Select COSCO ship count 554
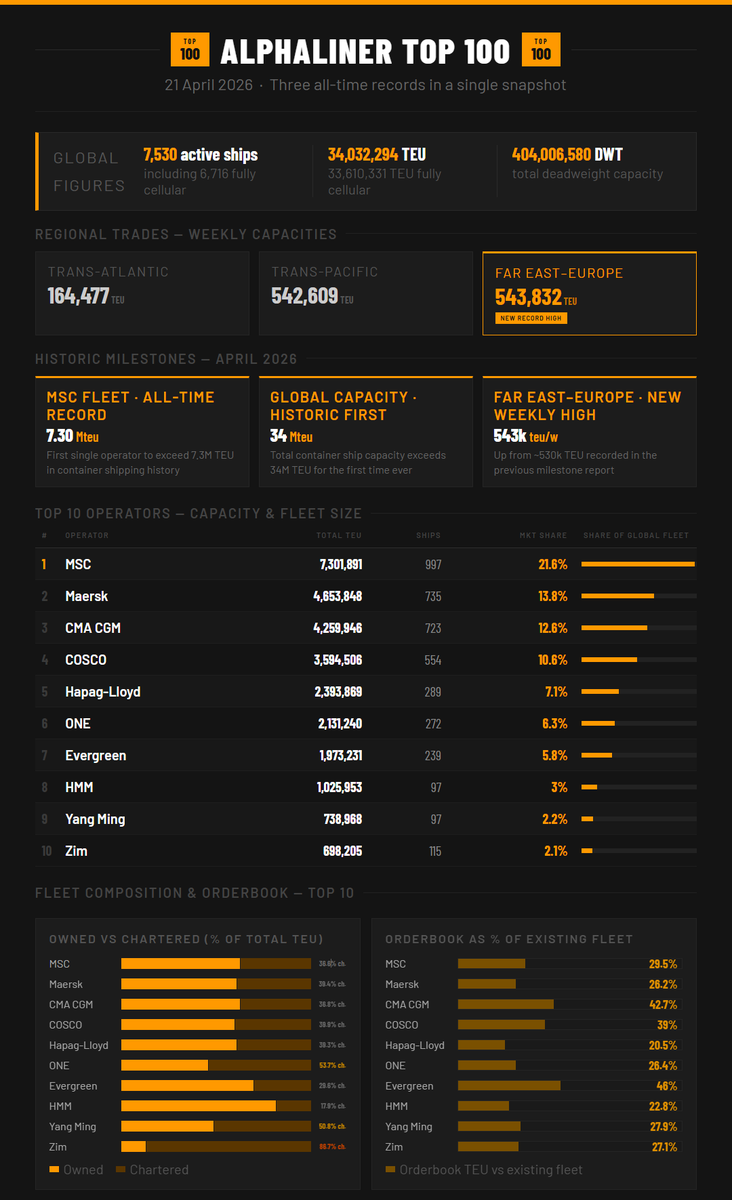Image resolution: width=732 pixels, height=1200 pixels. click(x=432, y=661)
